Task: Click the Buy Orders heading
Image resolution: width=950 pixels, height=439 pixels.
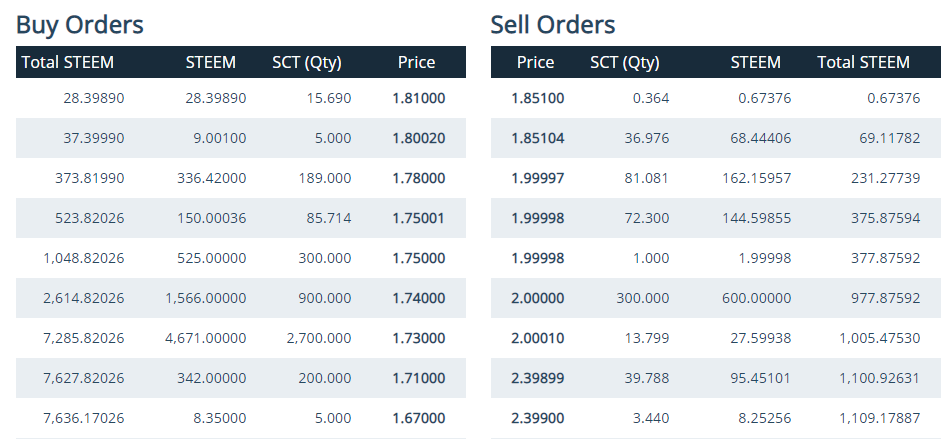Action: click(x=80, y=24)
